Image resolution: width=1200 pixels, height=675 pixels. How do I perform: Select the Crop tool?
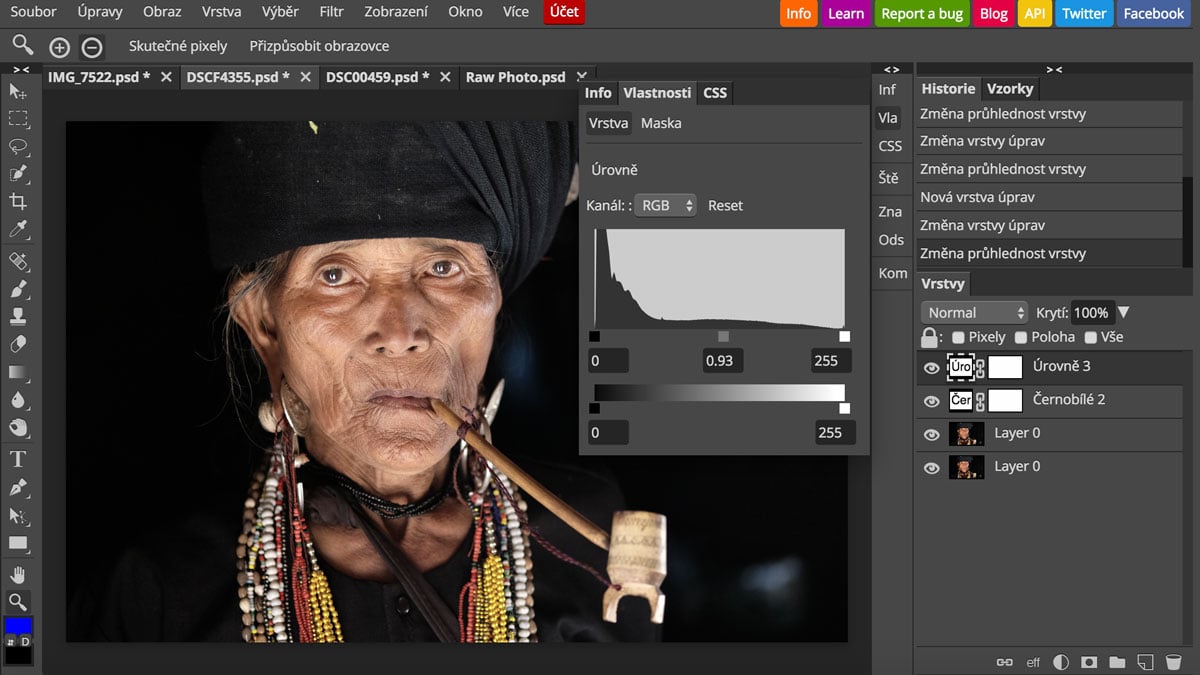pos(18,202)
